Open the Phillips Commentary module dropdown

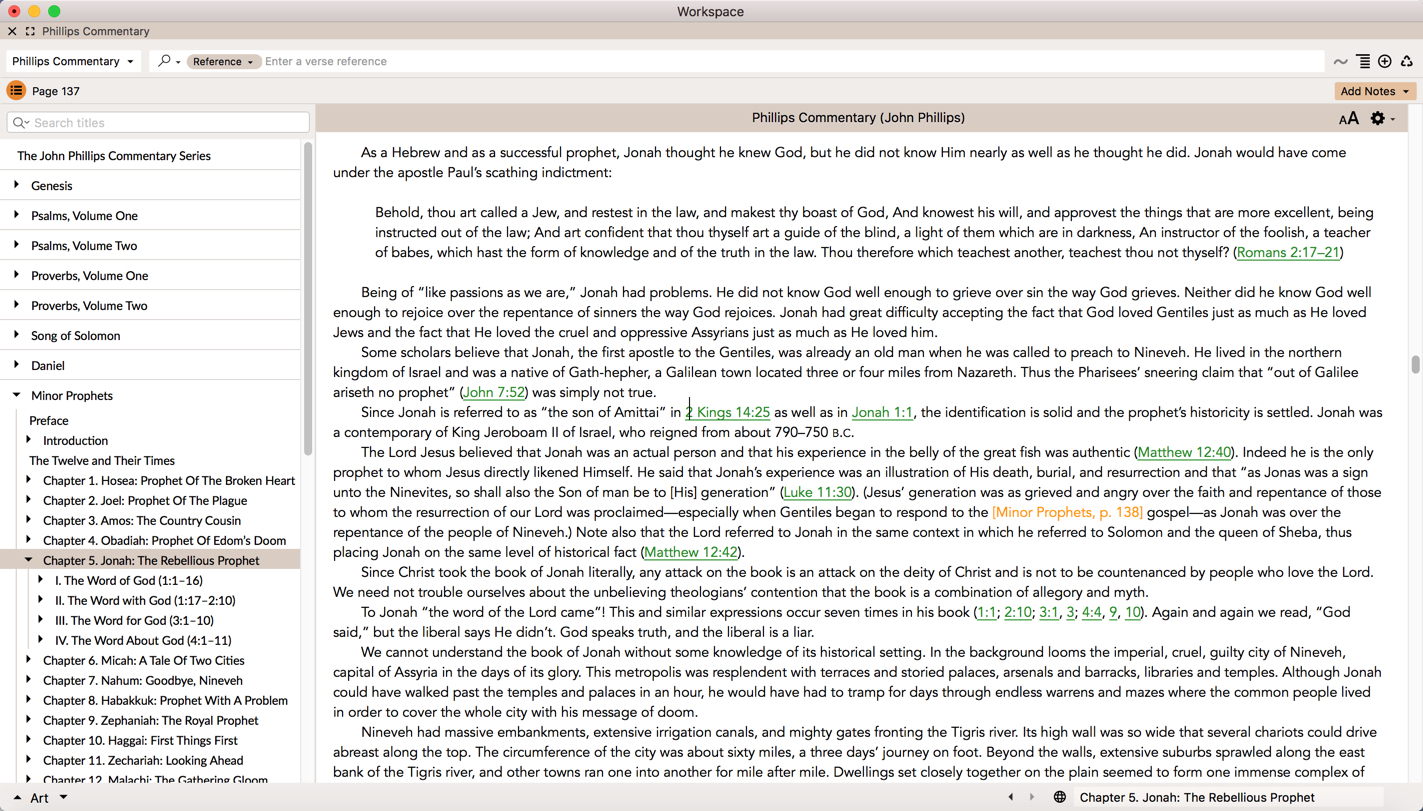point(73,62)
